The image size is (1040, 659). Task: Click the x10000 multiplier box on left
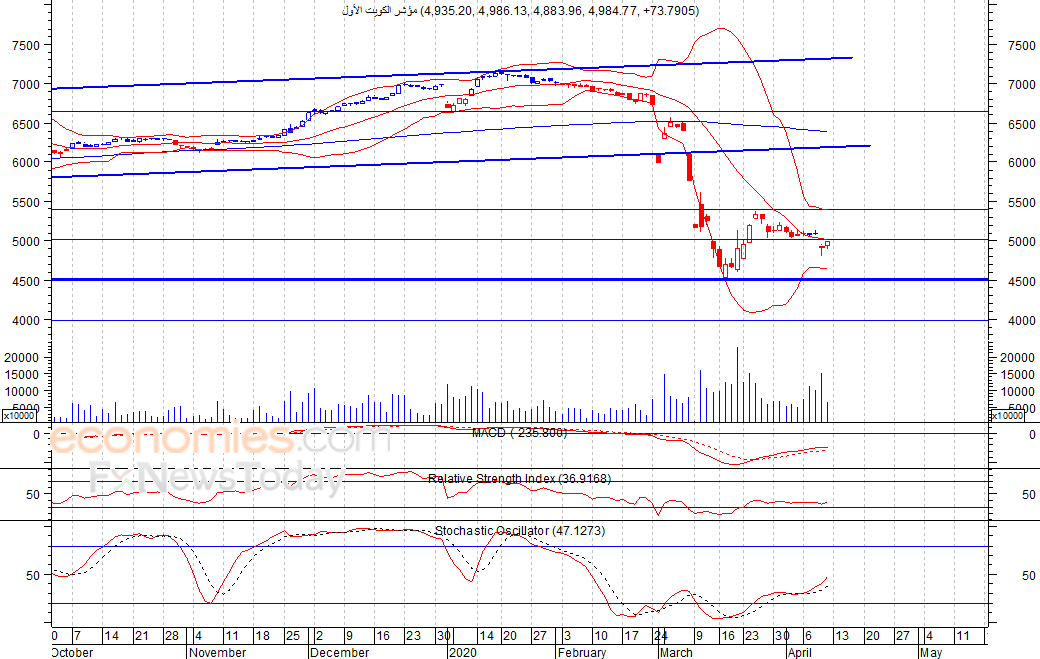19,416
